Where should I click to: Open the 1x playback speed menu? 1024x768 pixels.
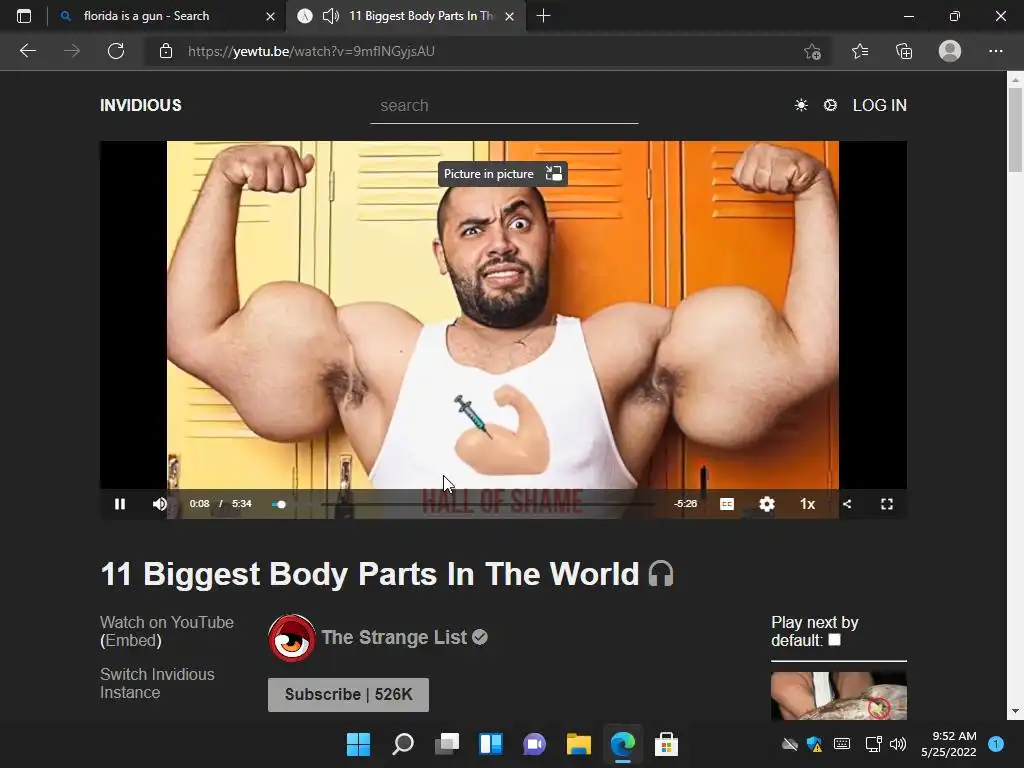[x=807, y=504]
